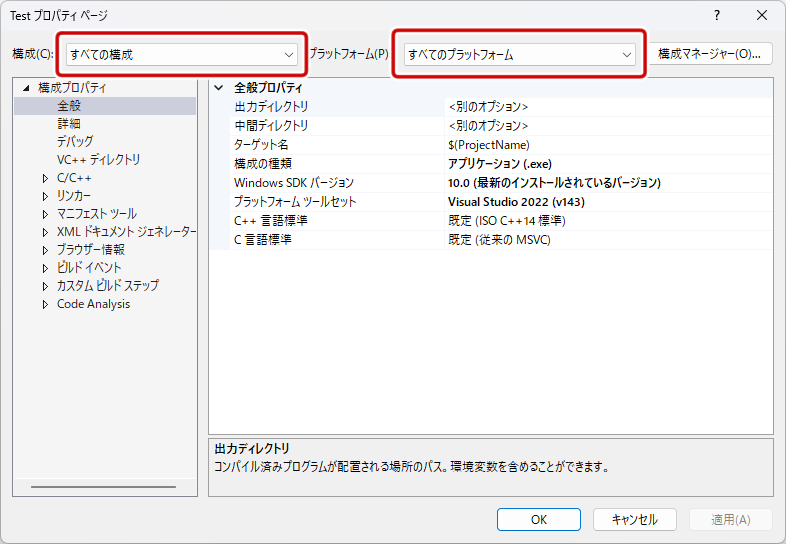Screen dimensions: 786x544
Task: Select the 中間ディレクトリ property name
Action: click(271, 126)
